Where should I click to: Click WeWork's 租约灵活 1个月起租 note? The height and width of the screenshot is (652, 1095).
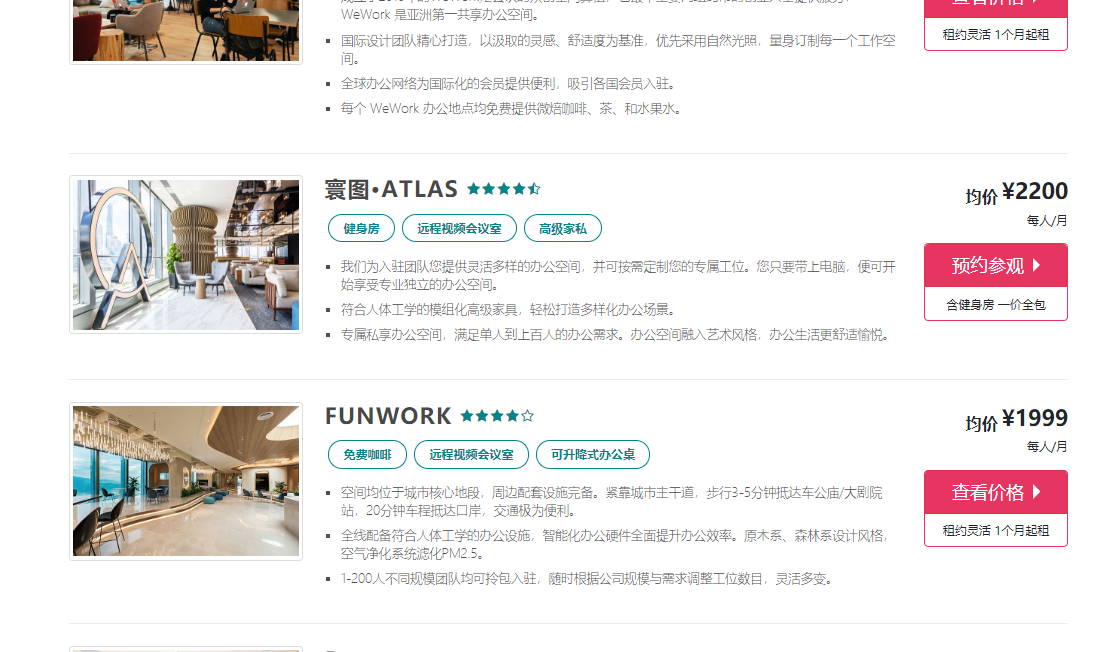tap(996, 34)
